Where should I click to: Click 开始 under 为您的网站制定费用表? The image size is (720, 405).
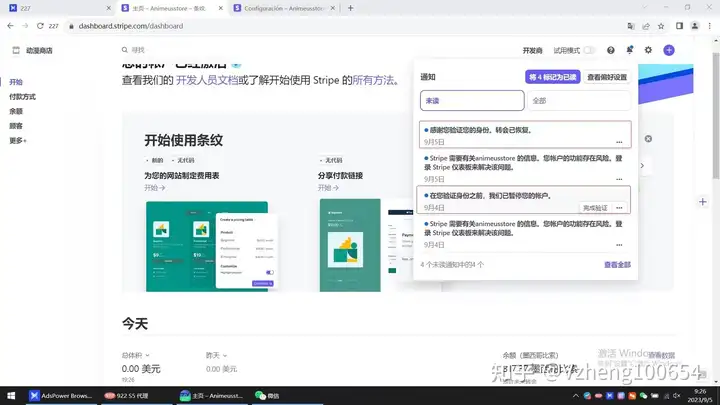coord(154,188)
